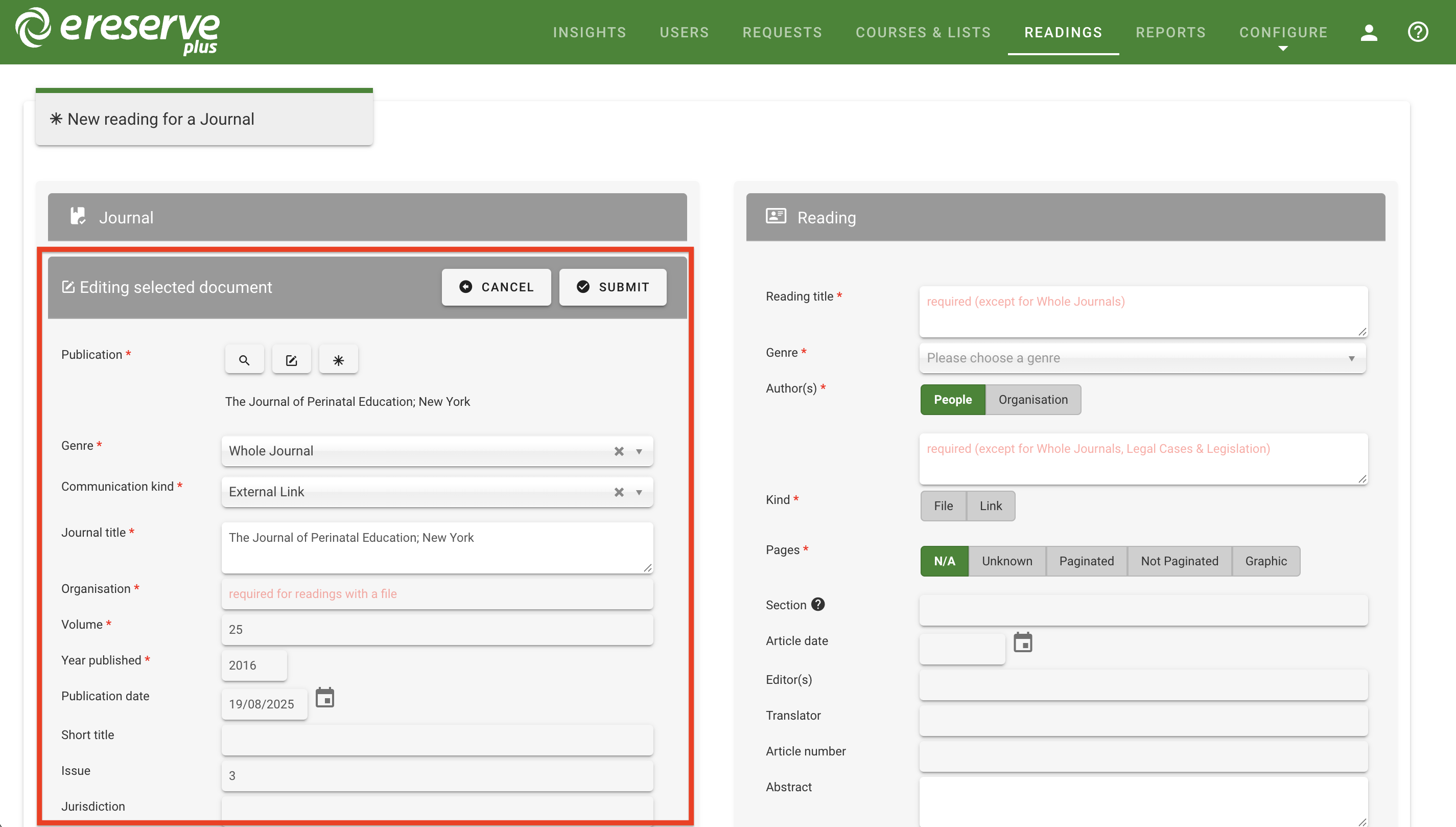Click the new publication asterisk icon
This screenshot has width=1456, height=827.
click(338, 360)
